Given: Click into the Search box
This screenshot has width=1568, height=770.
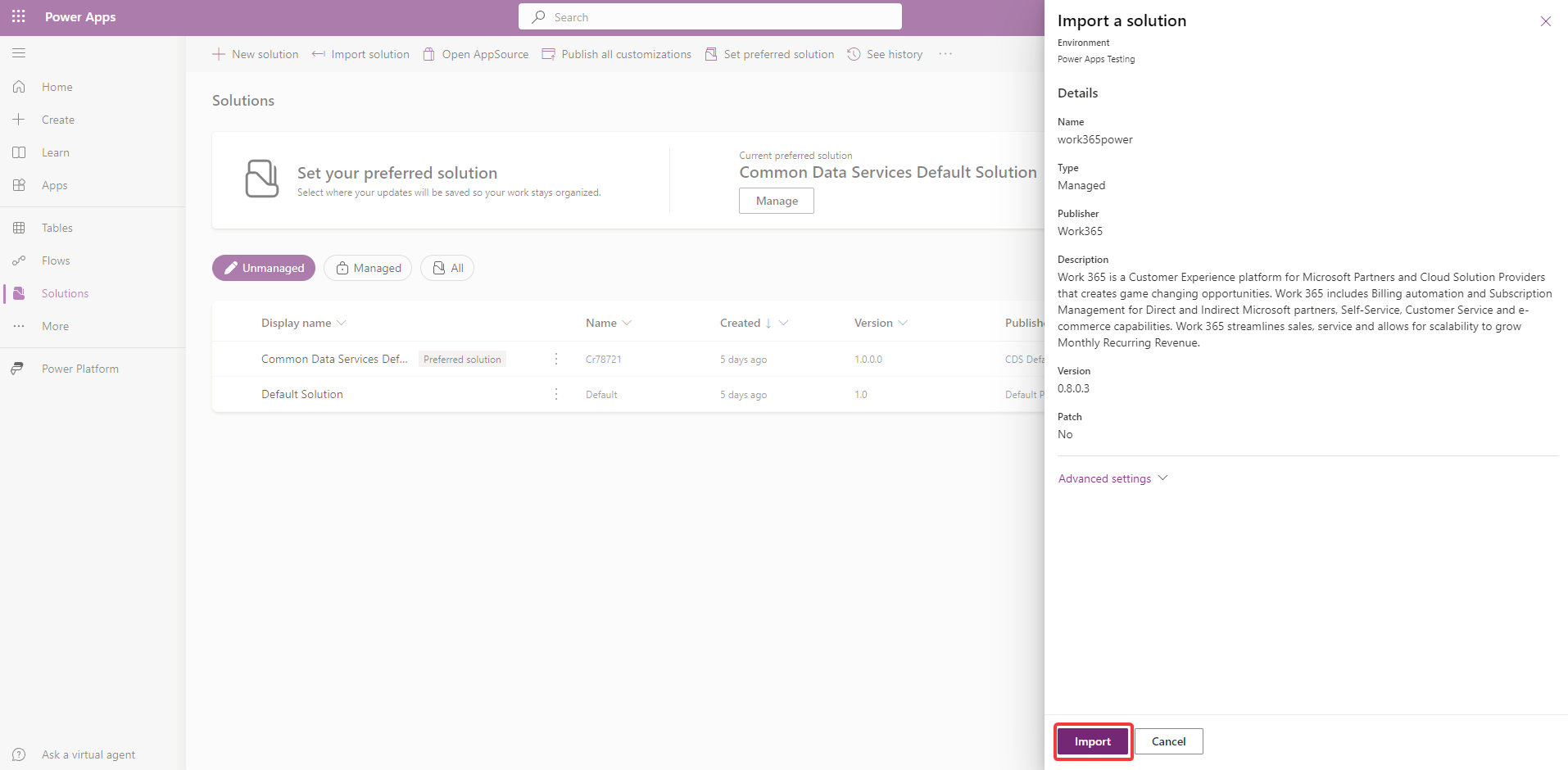Looking at the screenshot, I should [710, 17].
